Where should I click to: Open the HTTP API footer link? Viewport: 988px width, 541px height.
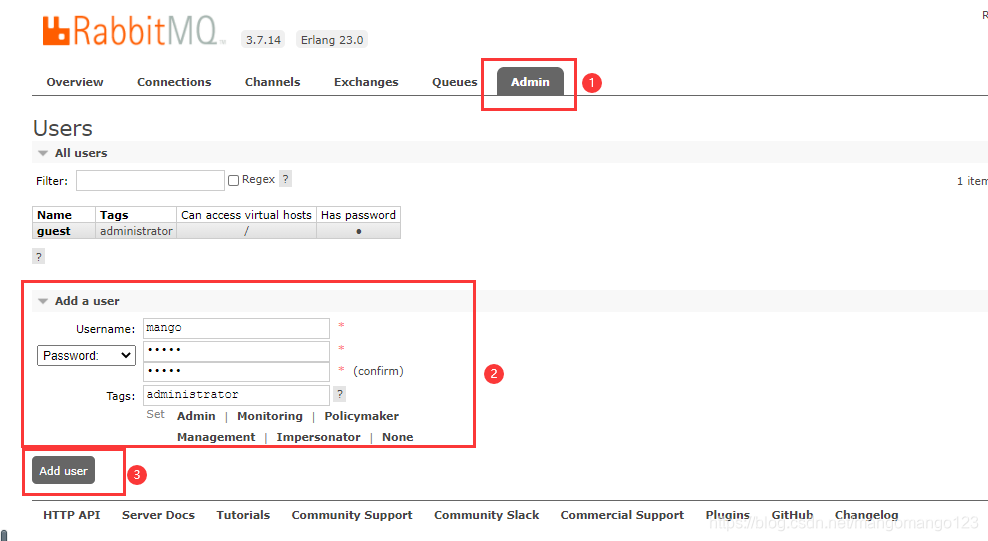click(72, 515)
